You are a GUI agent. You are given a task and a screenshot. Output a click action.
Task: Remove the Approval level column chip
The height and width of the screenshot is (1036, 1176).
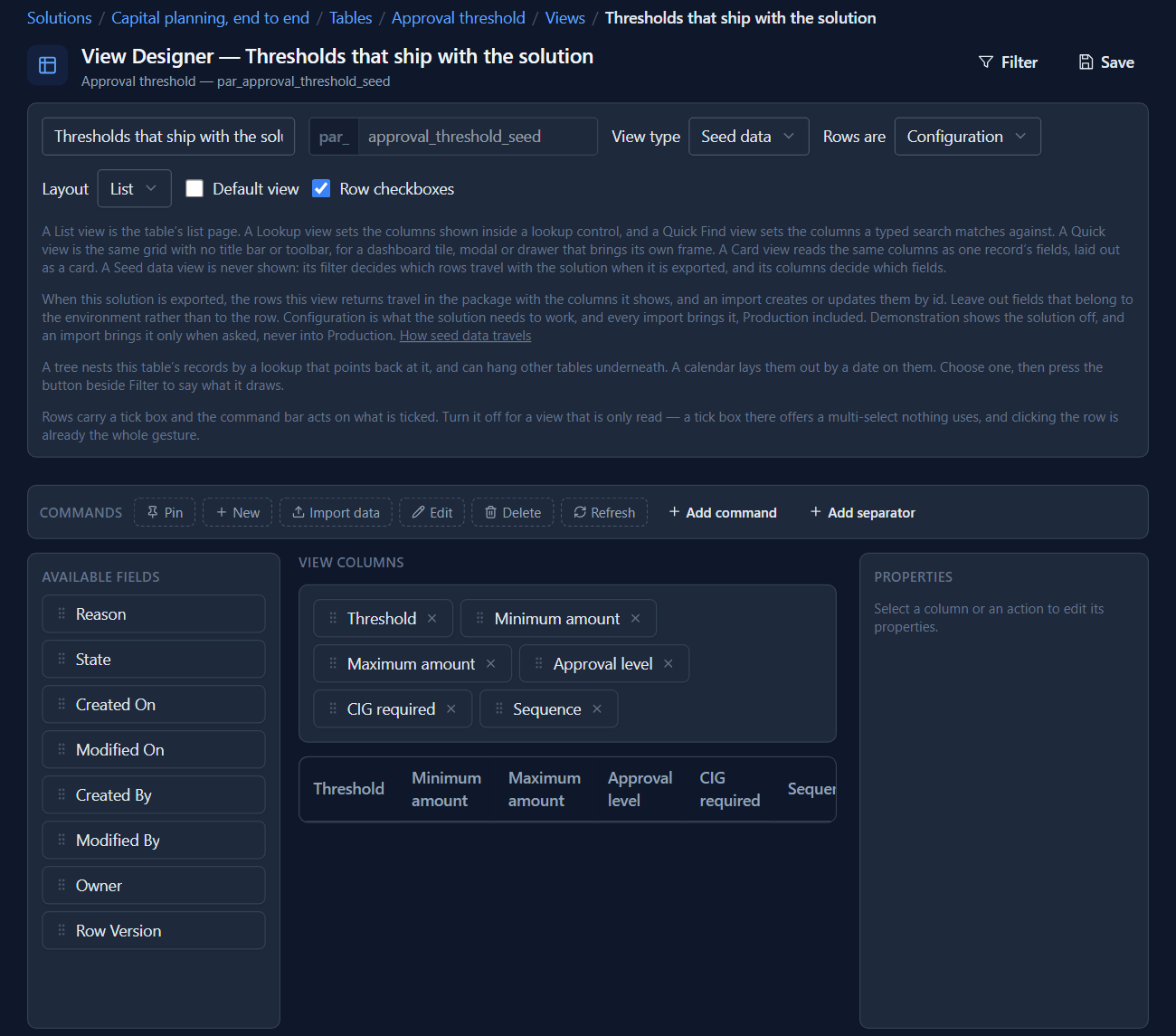(x=669, y=663)
